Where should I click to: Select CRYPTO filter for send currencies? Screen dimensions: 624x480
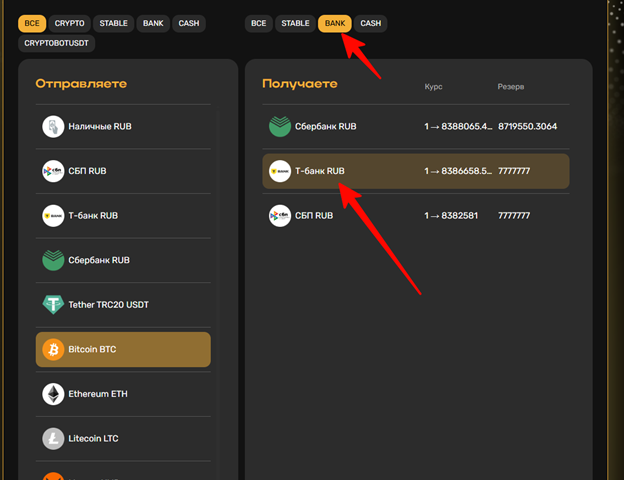pyautogui.click(x=70, y=23)
